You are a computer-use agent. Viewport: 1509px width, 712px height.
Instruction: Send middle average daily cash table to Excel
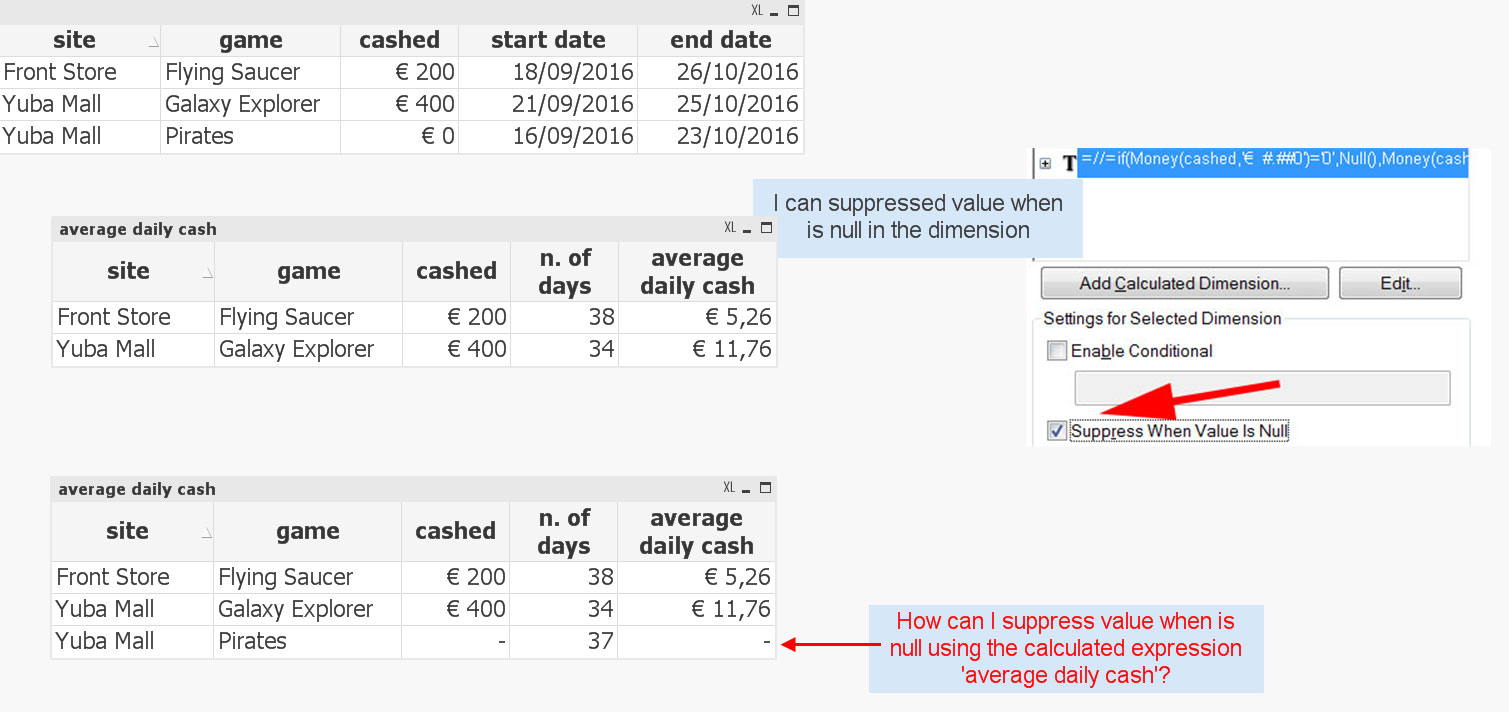click(x=730, y=228)
